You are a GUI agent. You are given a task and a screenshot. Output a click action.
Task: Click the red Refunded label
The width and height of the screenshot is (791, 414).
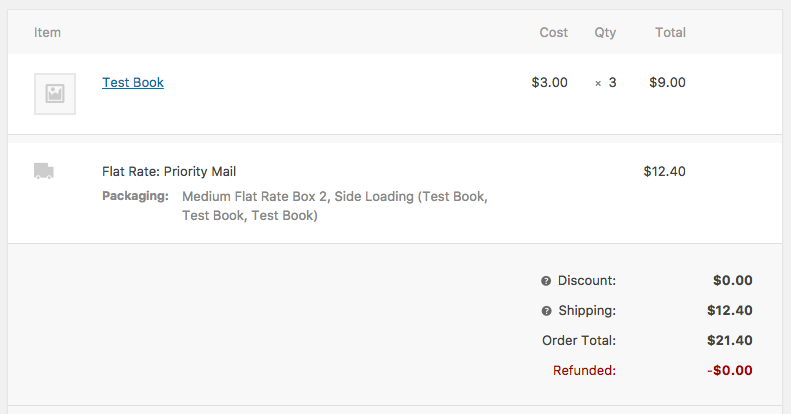[x=584, y=371]
